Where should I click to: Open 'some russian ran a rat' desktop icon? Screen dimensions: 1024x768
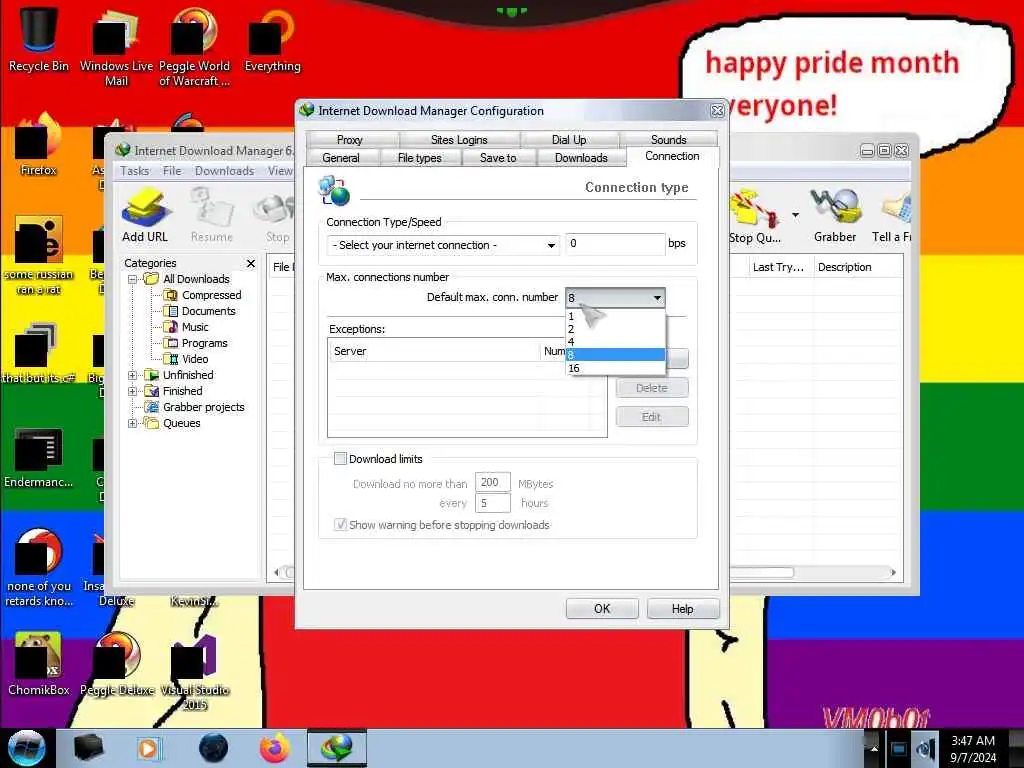coord(39,256)
